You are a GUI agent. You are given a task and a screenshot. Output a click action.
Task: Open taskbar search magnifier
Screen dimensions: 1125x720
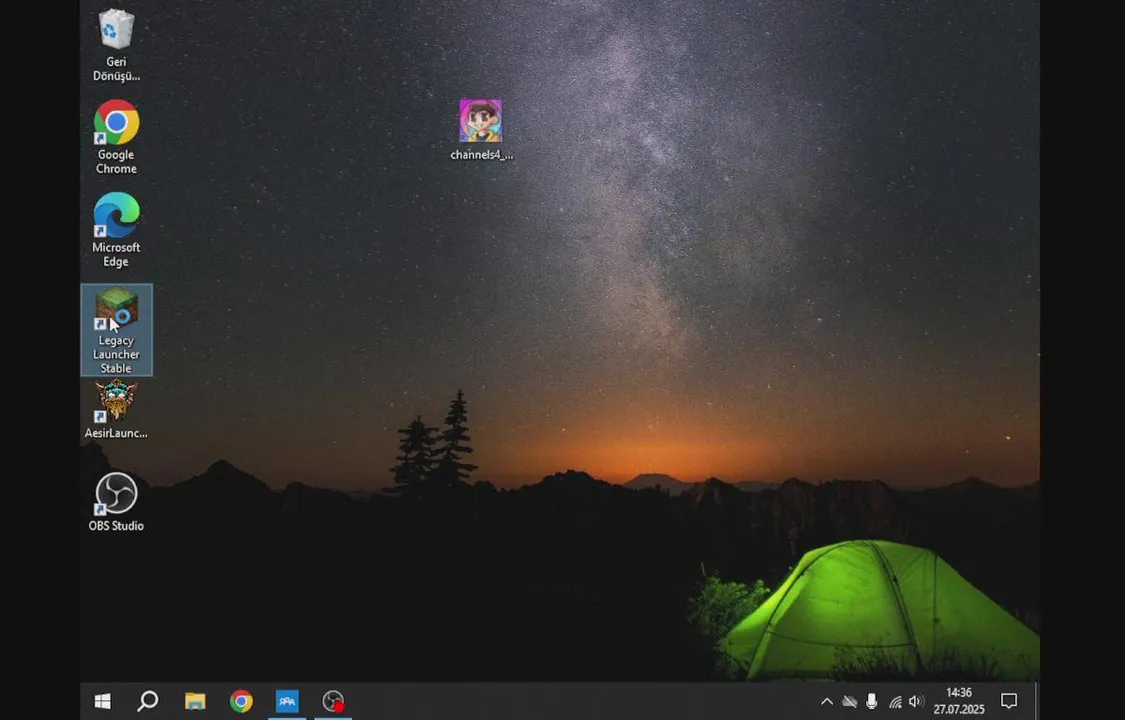tap(148, 701)
